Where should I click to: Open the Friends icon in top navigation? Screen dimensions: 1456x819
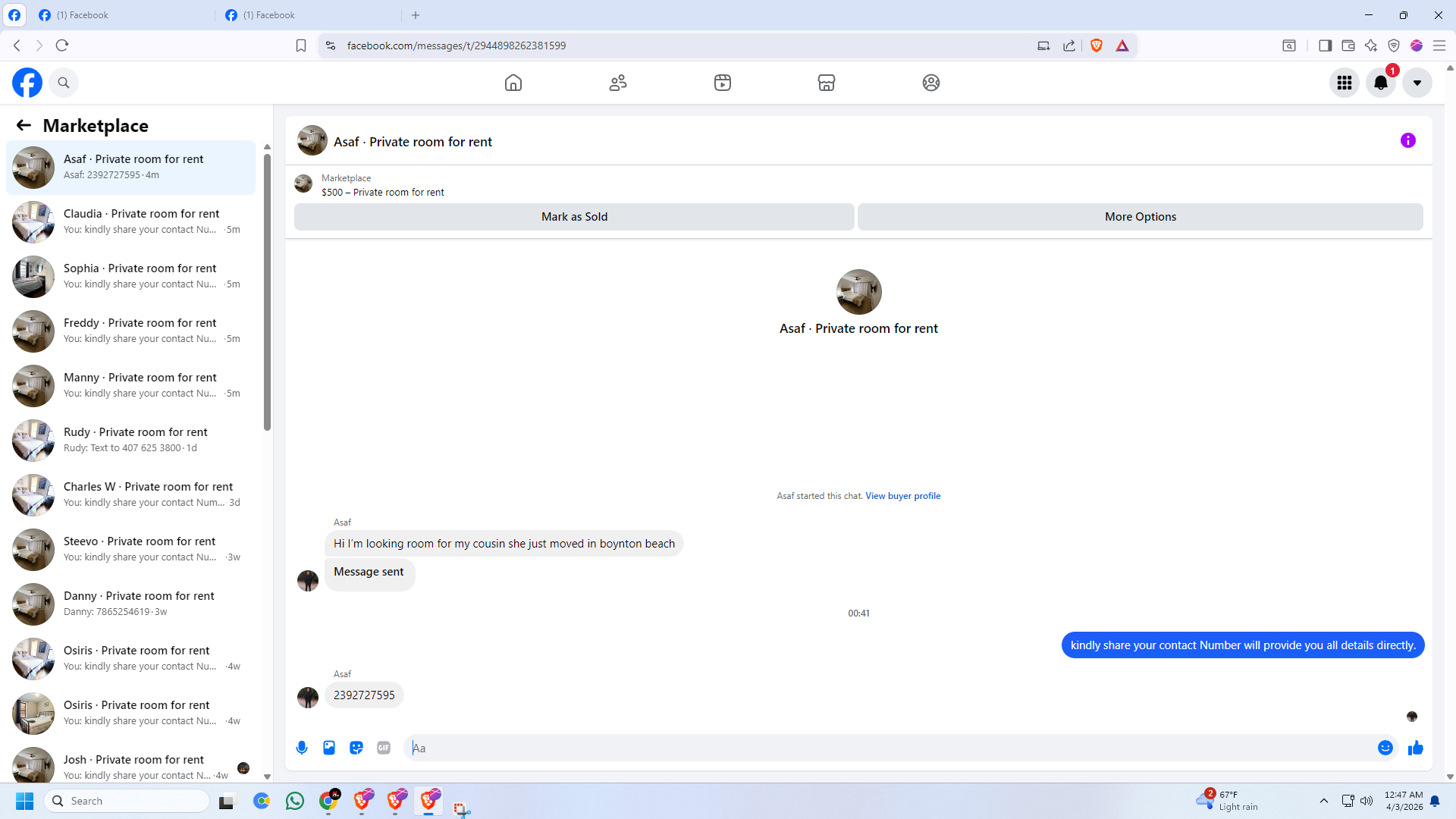tap(618, 83)
